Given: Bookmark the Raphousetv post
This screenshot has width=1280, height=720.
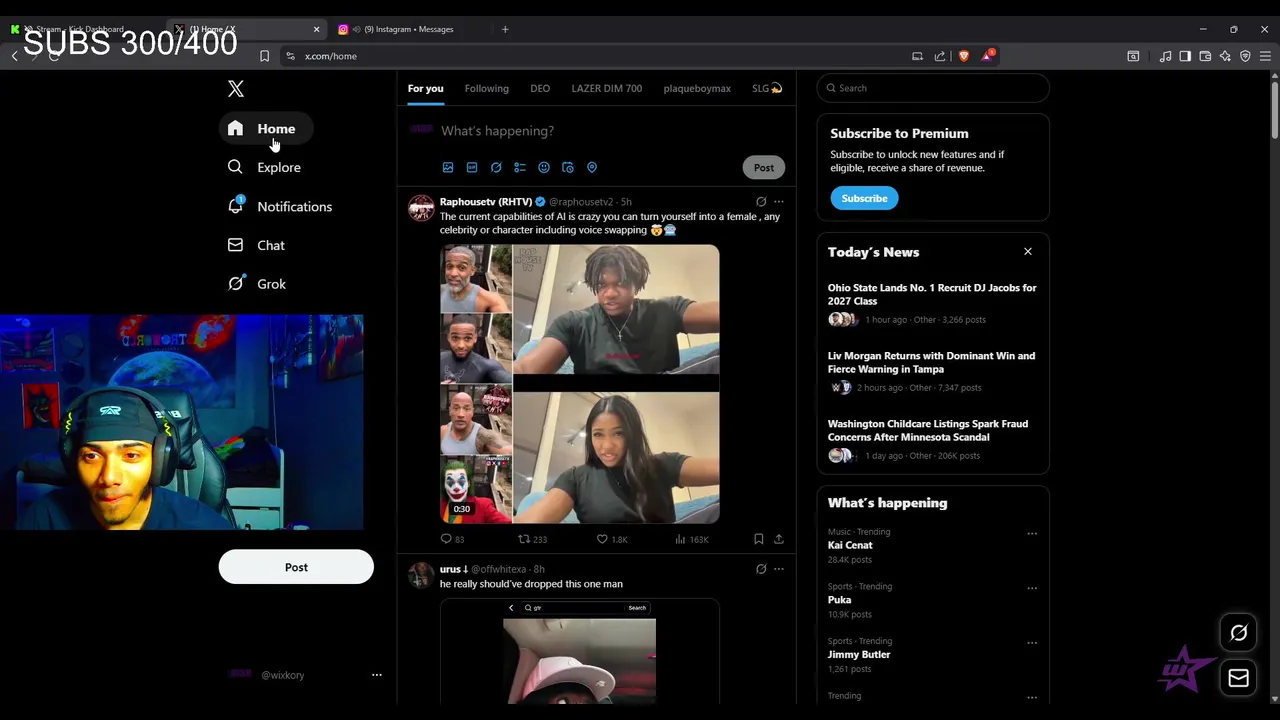Looking at the screenshot, I should point(759,539).
